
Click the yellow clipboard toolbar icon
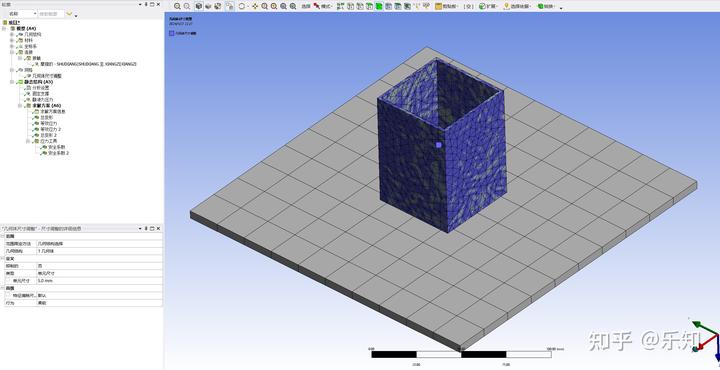click(439, 6)
